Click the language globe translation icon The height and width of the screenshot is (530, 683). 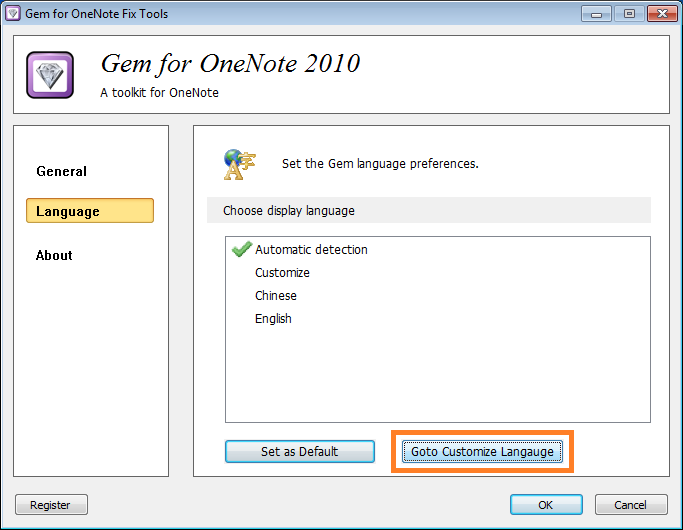click(239, 164)
